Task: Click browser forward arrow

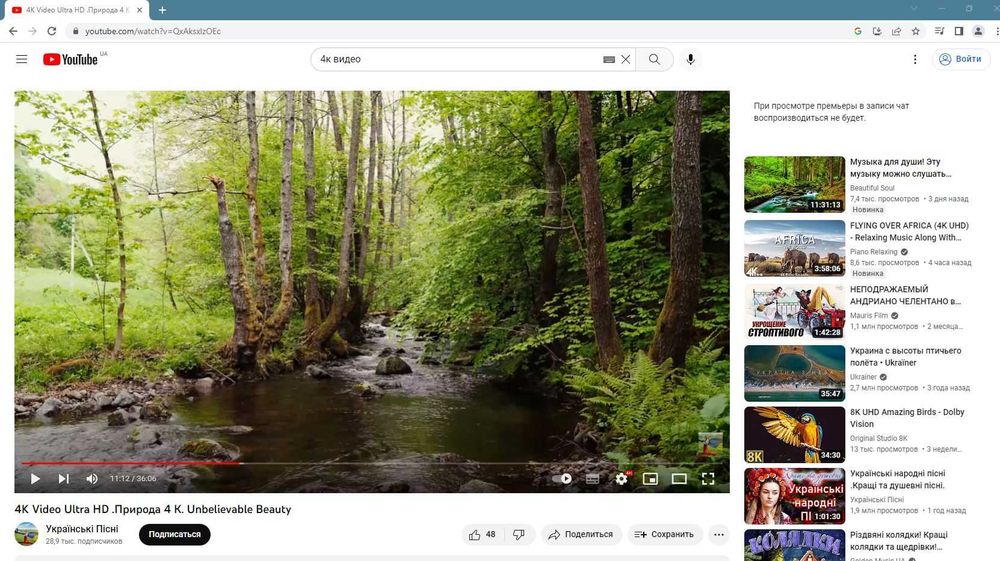Action: pyautogui.click(x=33, y=31)
